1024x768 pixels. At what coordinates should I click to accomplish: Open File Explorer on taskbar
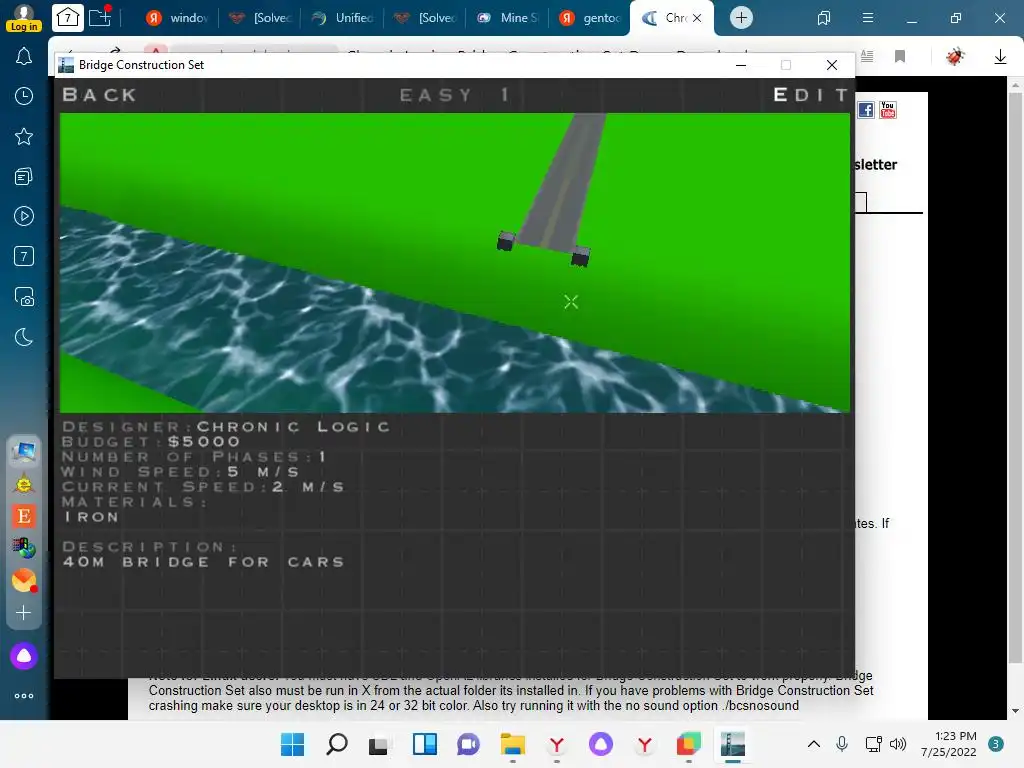[513, 744]
